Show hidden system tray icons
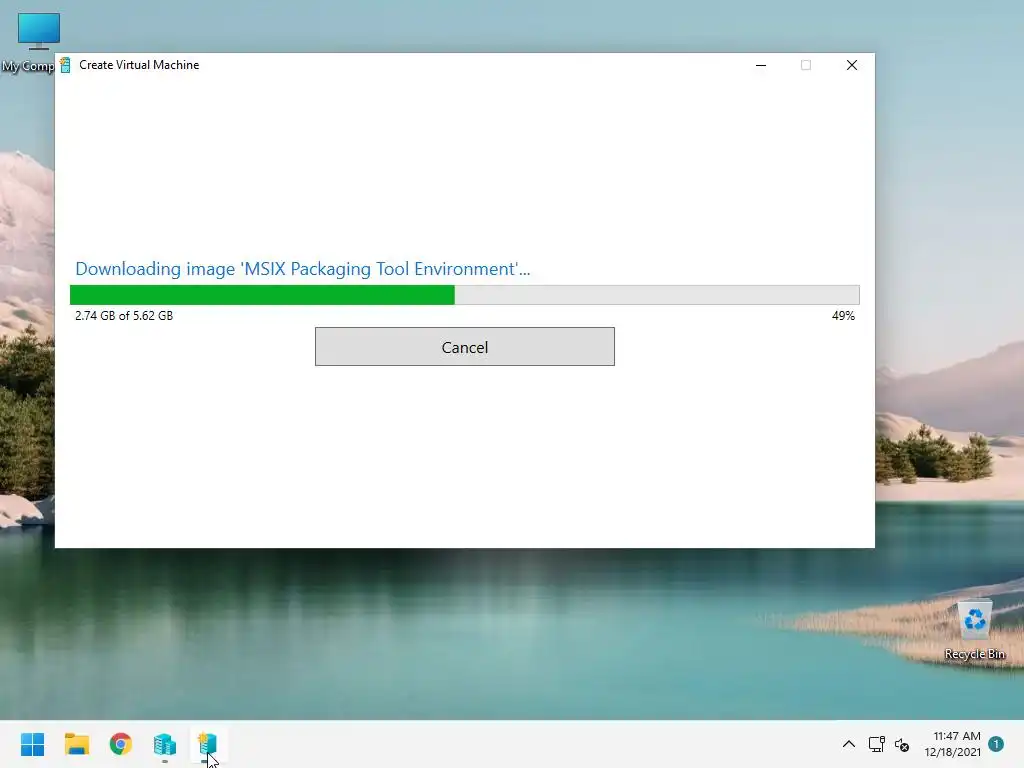 coord(848,744)
